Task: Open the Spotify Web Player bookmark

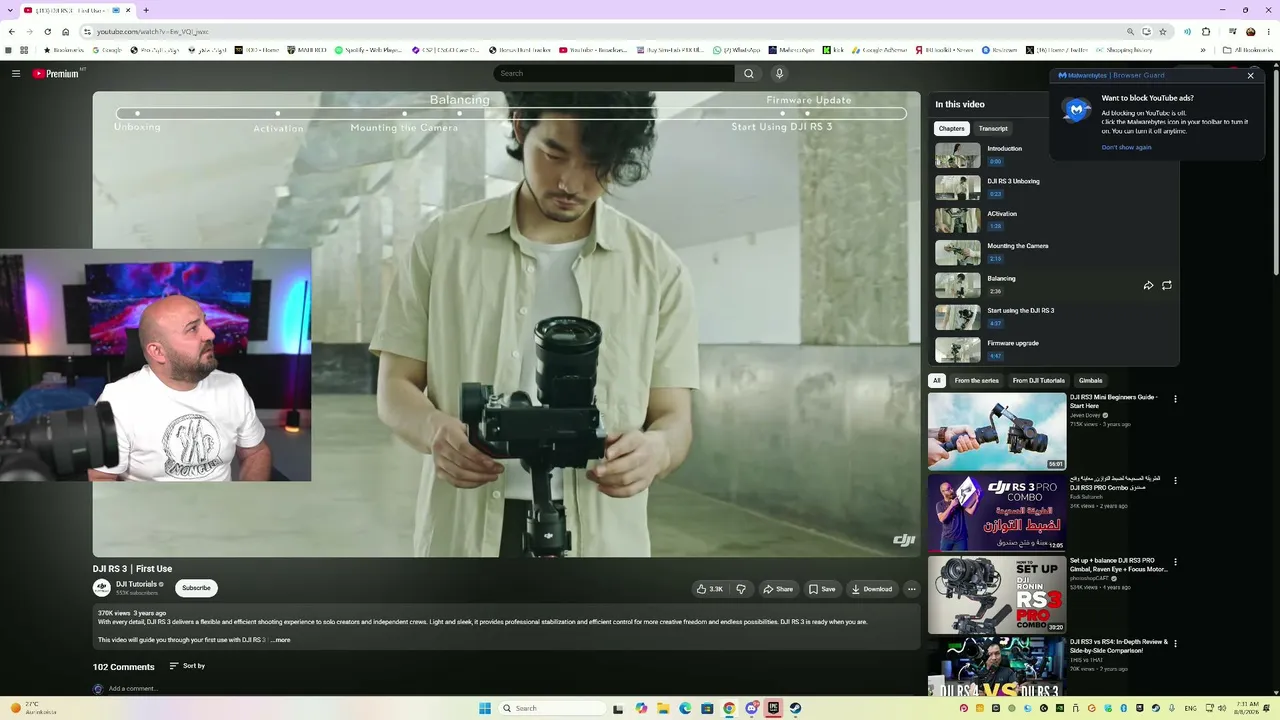Action: point(369,50)
